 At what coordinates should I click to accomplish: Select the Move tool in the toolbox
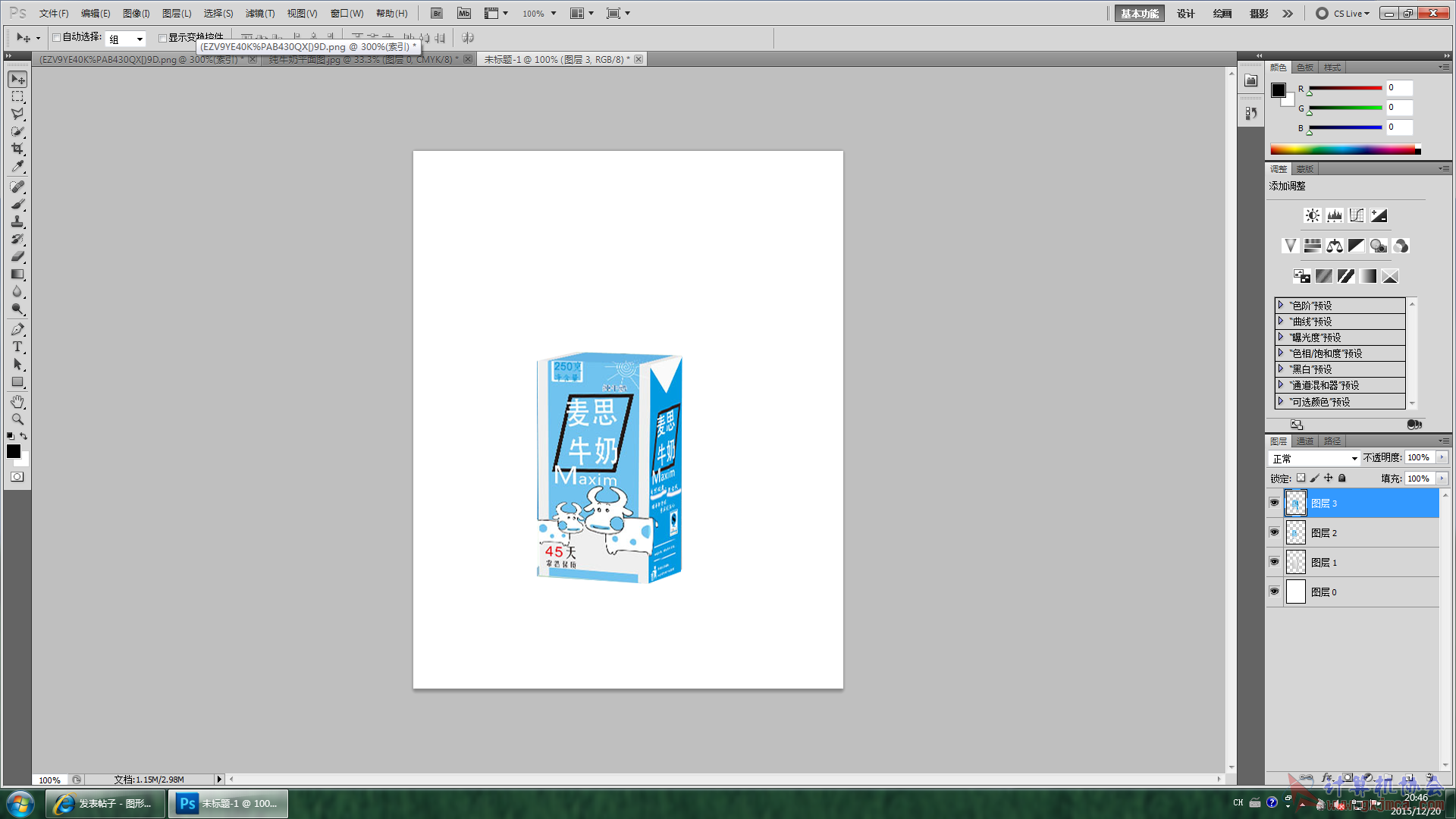click(17, 80)
